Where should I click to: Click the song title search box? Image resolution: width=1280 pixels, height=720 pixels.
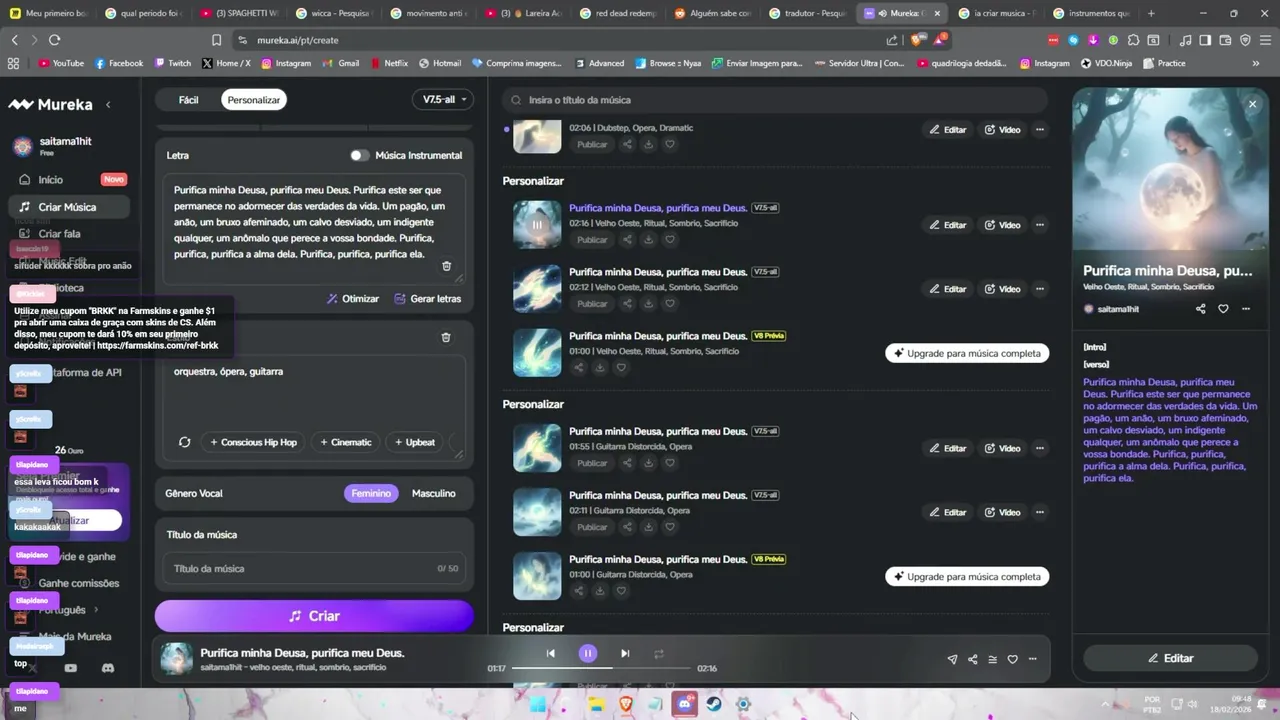point(775,100)
